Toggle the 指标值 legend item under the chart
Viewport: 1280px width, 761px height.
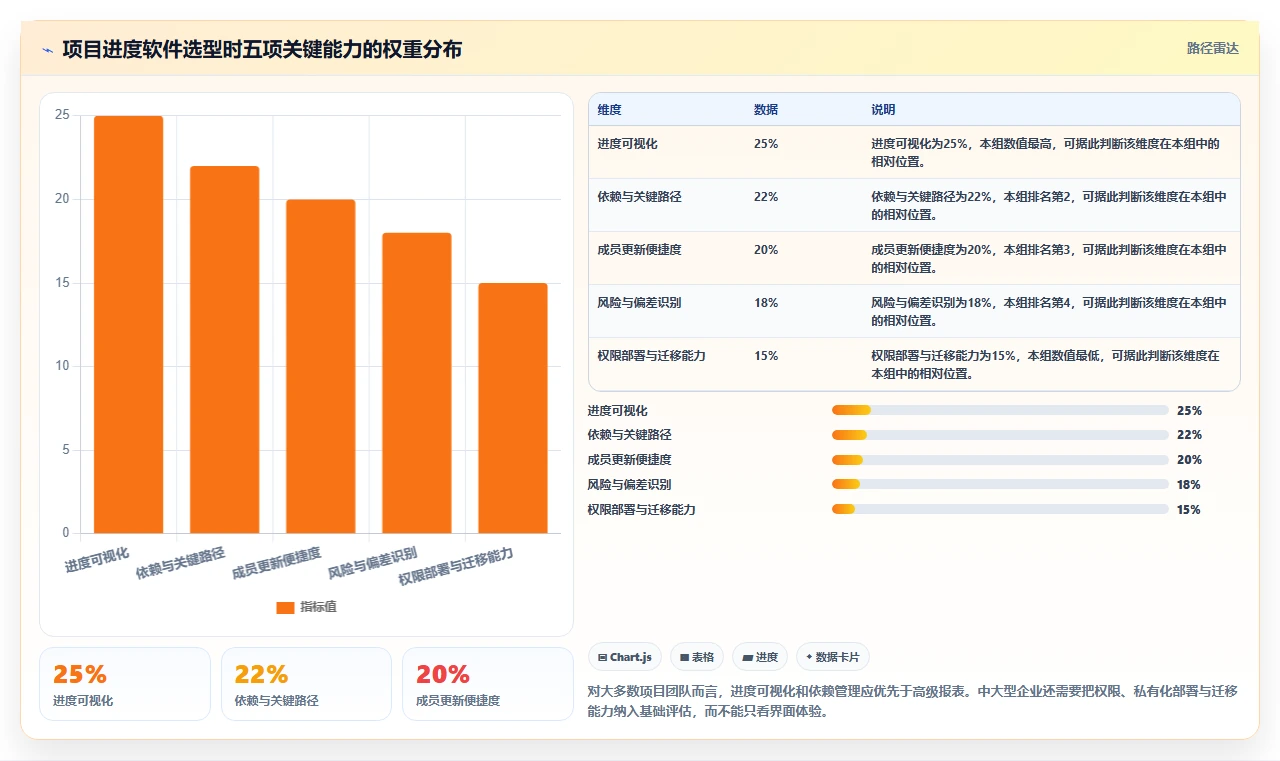pos(307,607)
